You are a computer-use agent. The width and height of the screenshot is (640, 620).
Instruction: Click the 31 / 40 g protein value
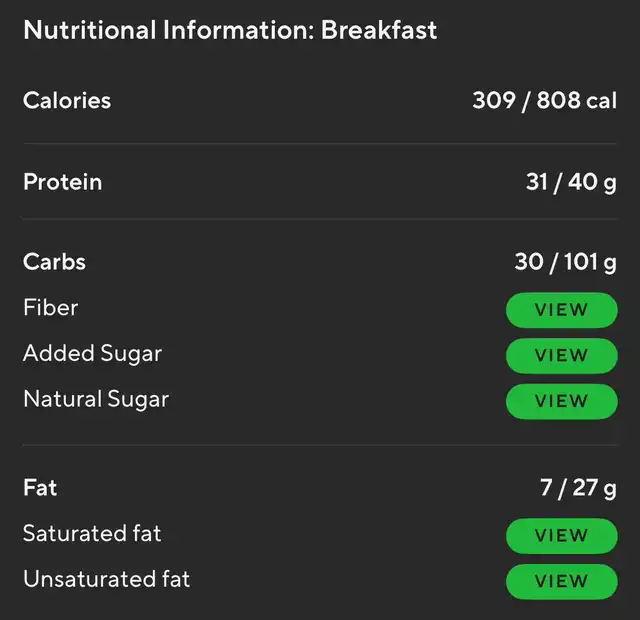tap(571, 182)
